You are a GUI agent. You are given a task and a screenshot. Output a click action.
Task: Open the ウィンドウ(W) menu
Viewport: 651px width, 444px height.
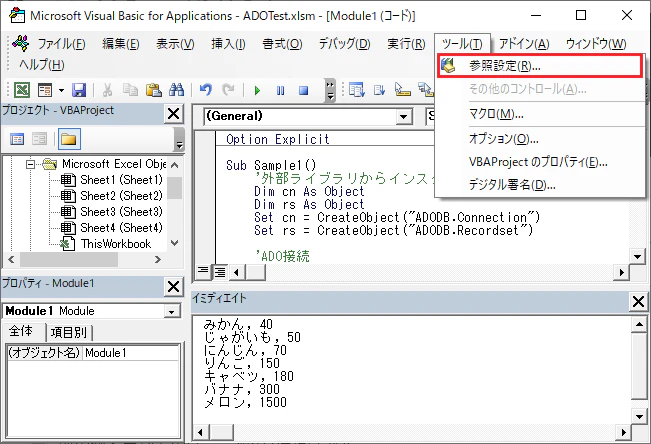596,44
